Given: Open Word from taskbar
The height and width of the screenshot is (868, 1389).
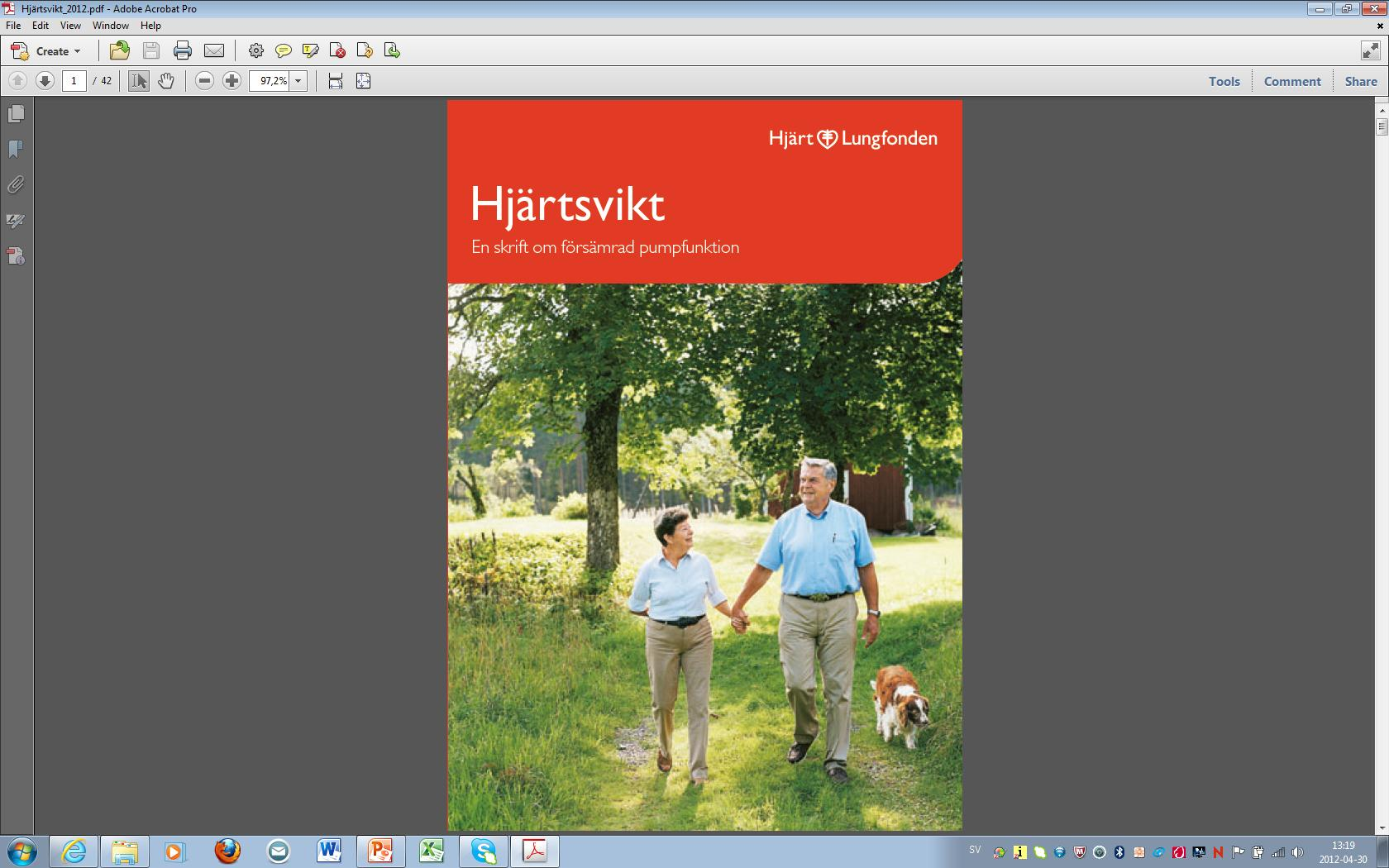Looking at the screenshot, I should (x=328, y=851).
